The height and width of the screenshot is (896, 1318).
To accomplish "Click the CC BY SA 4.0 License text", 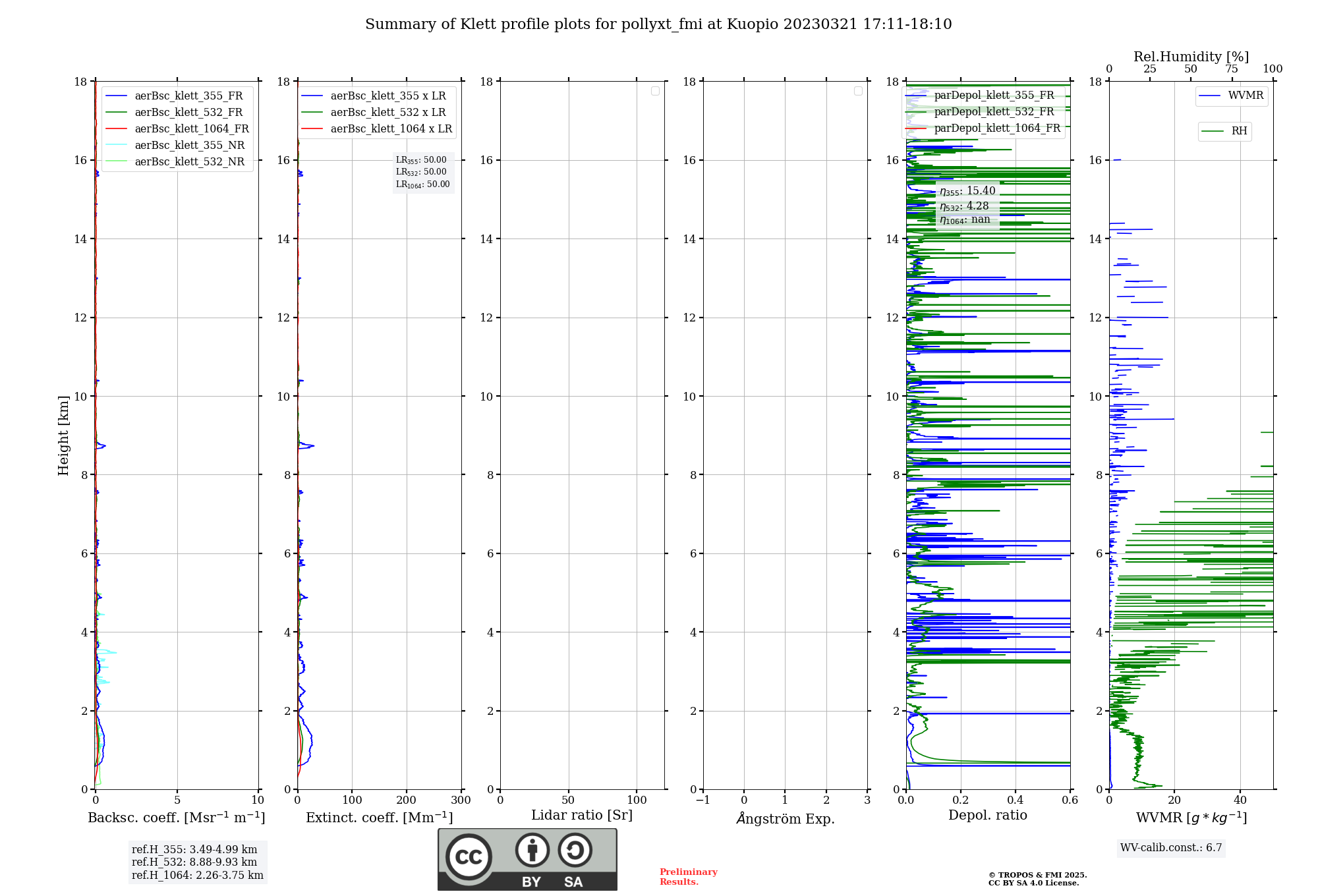I will coord(1033,883).
